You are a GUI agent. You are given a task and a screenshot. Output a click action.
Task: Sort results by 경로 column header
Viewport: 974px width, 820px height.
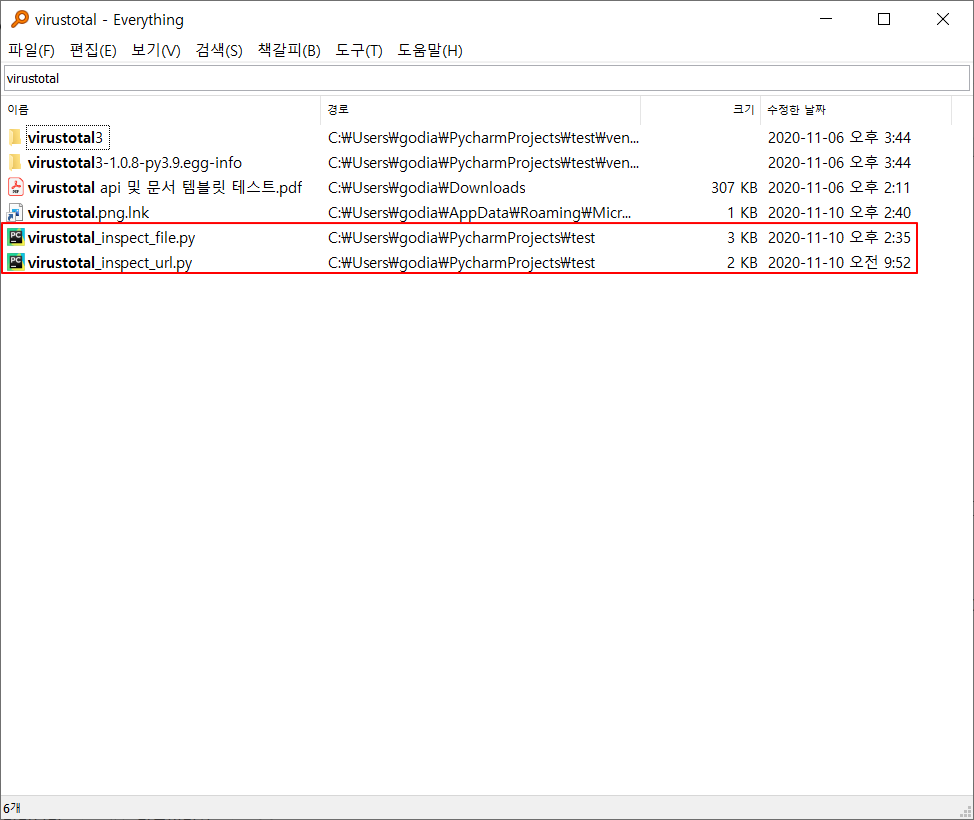tap(480, 109)
